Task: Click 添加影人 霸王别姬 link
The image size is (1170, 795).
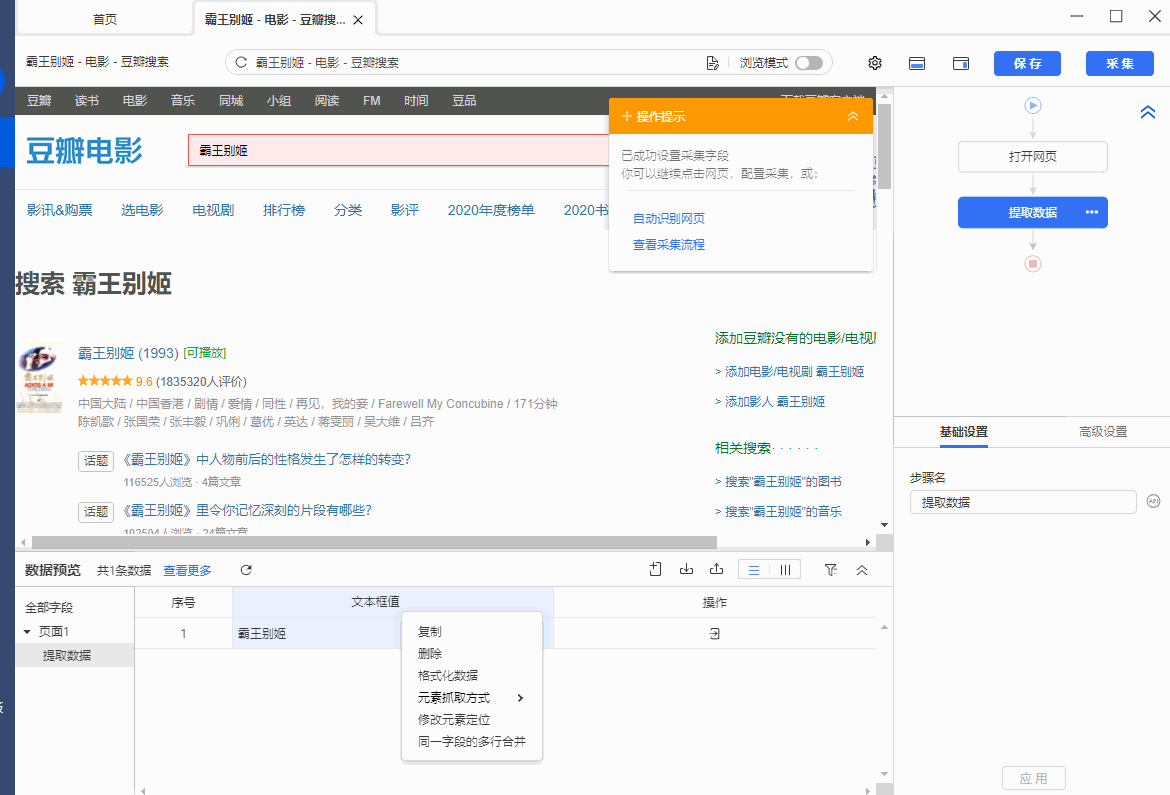Action: 775,402
